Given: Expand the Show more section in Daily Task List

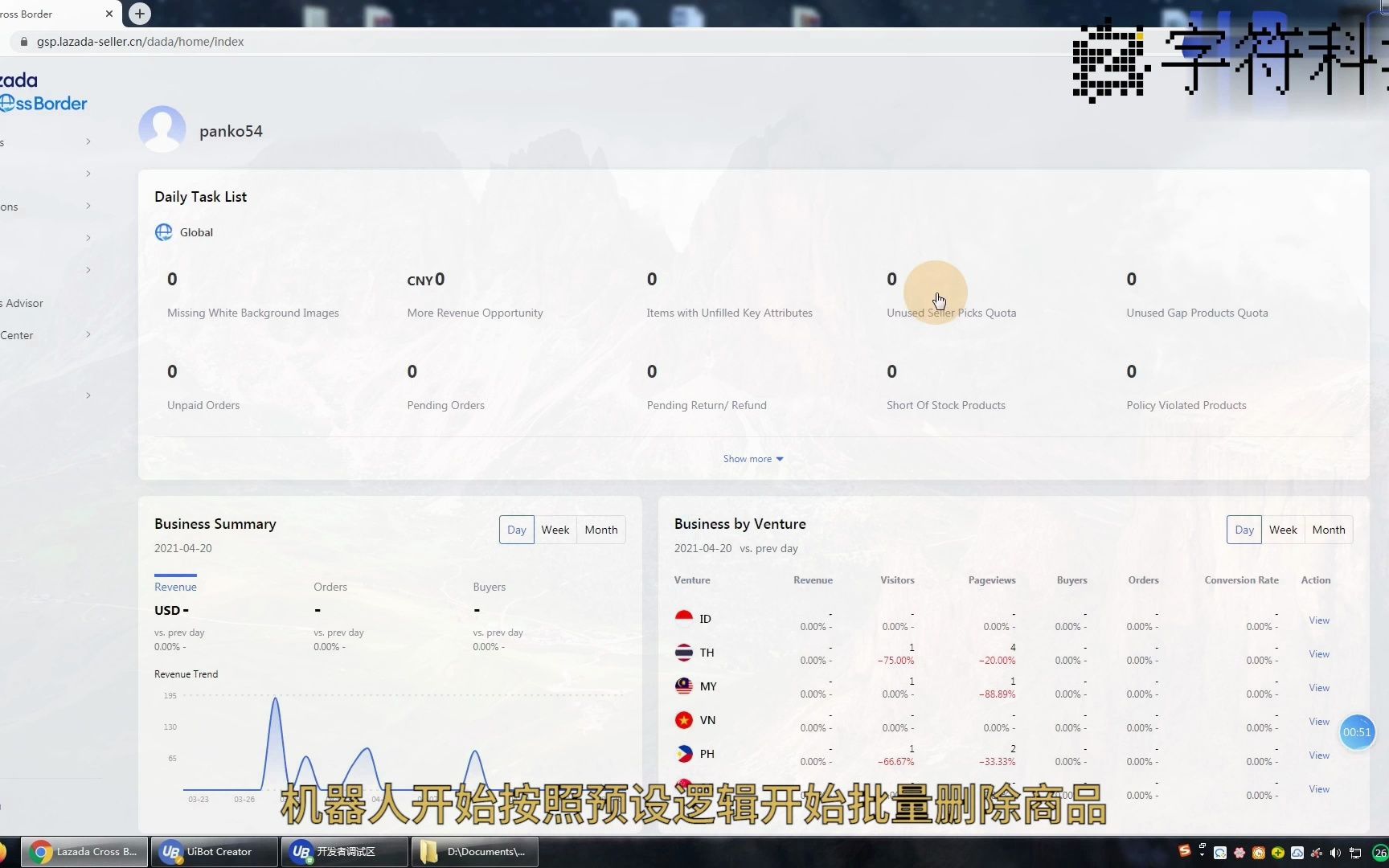Looking at the screenshot, I should [752, 458].
